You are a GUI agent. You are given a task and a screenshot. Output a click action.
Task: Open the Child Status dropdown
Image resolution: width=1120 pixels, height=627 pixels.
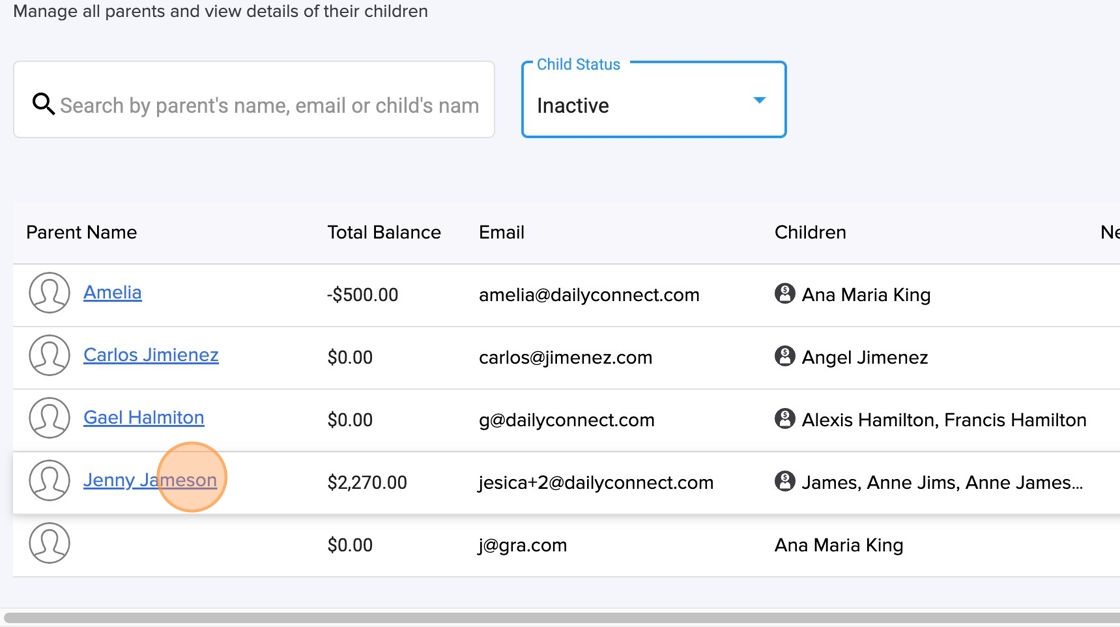[x=640, y=105]
